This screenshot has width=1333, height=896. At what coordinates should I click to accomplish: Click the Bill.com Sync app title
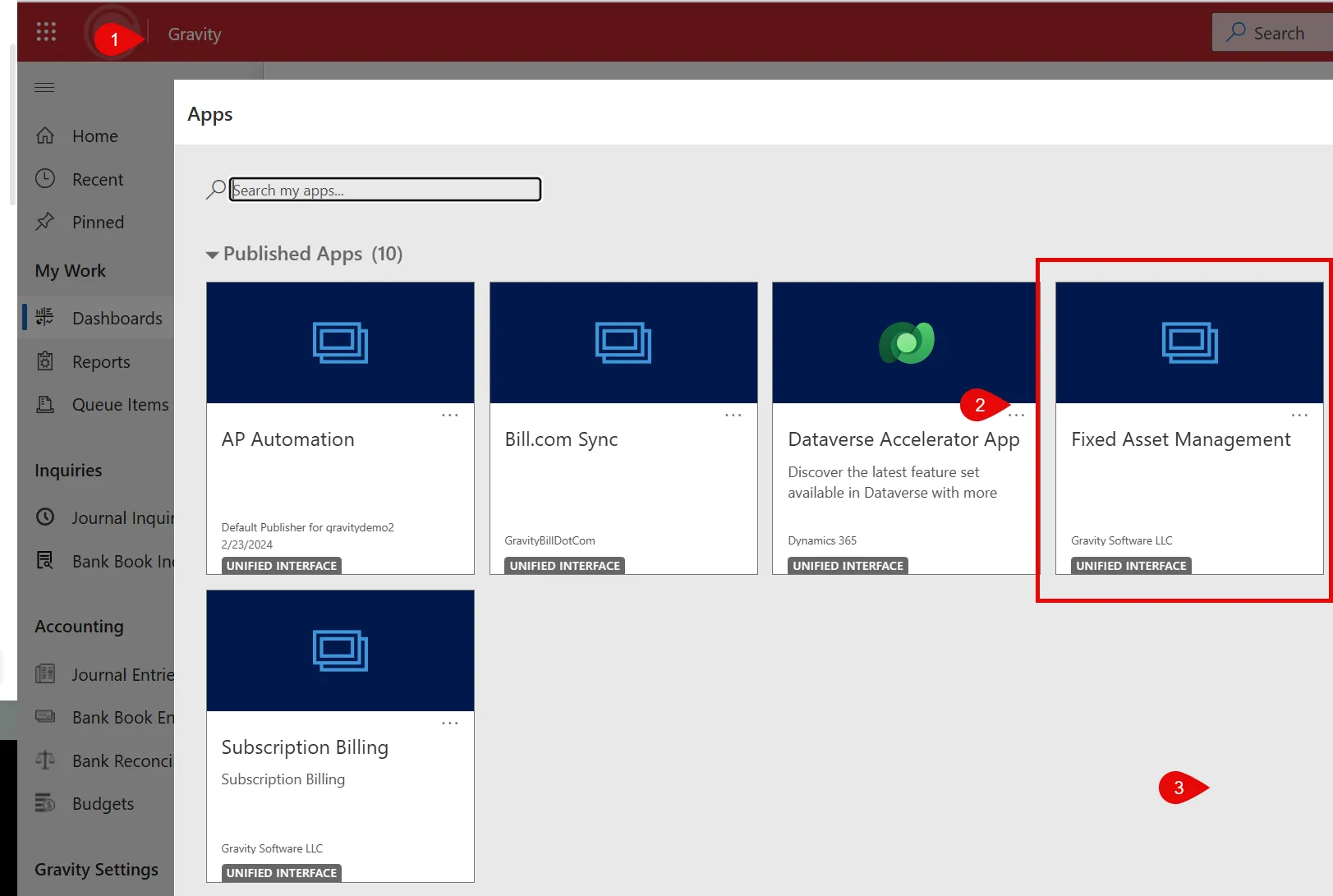(x=562, y=439)
